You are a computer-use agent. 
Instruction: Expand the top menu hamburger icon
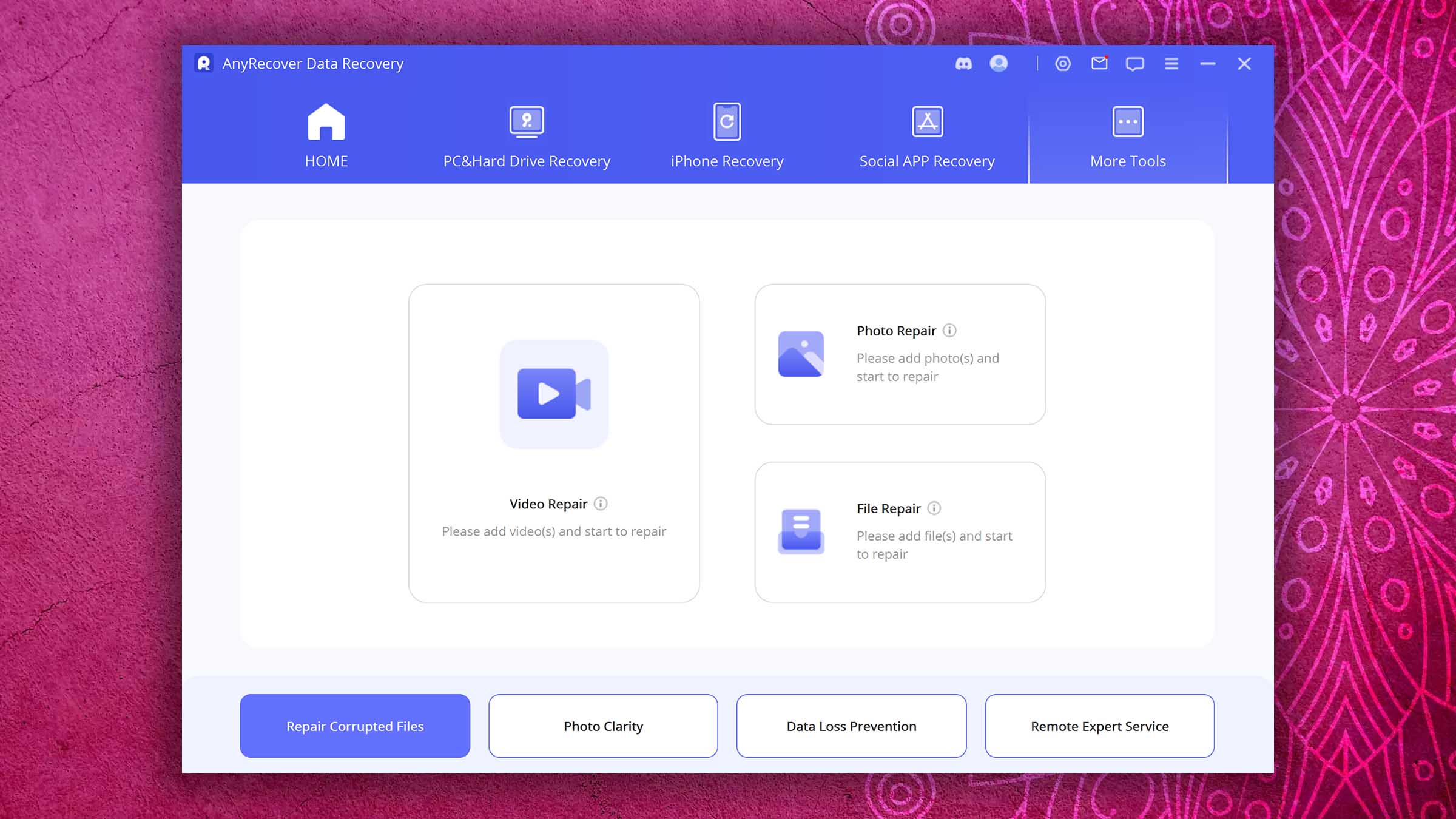1171,63
